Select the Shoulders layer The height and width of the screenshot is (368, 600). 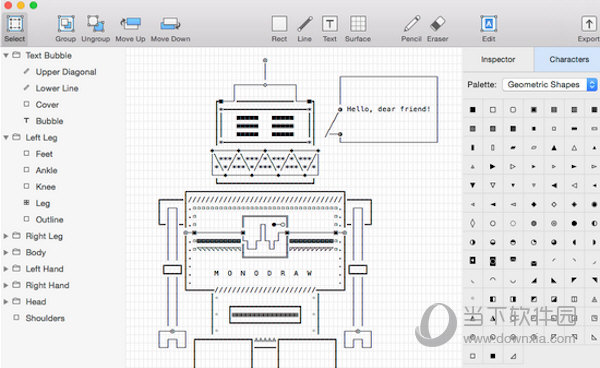pos(45,318)
